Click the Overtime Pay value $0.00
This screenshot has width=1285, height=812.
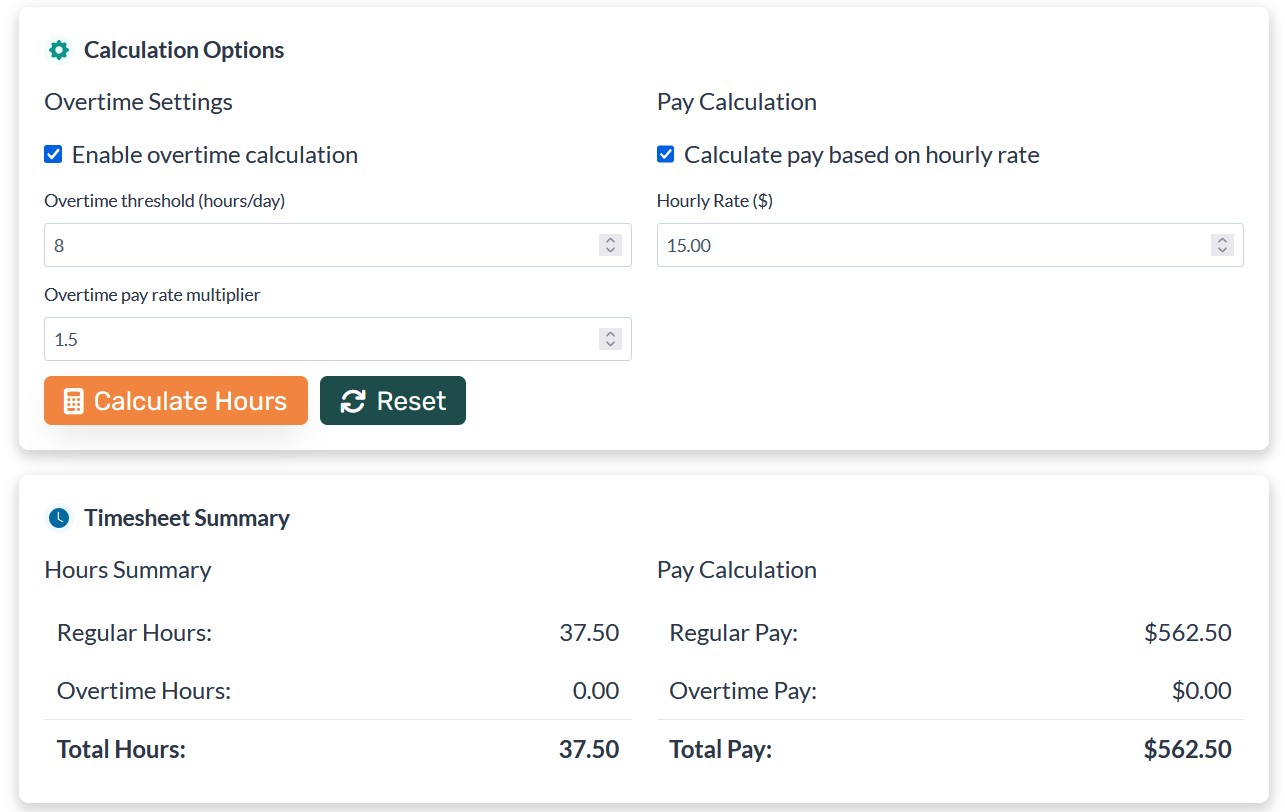pyautogui.click(x=1201, y=691)
